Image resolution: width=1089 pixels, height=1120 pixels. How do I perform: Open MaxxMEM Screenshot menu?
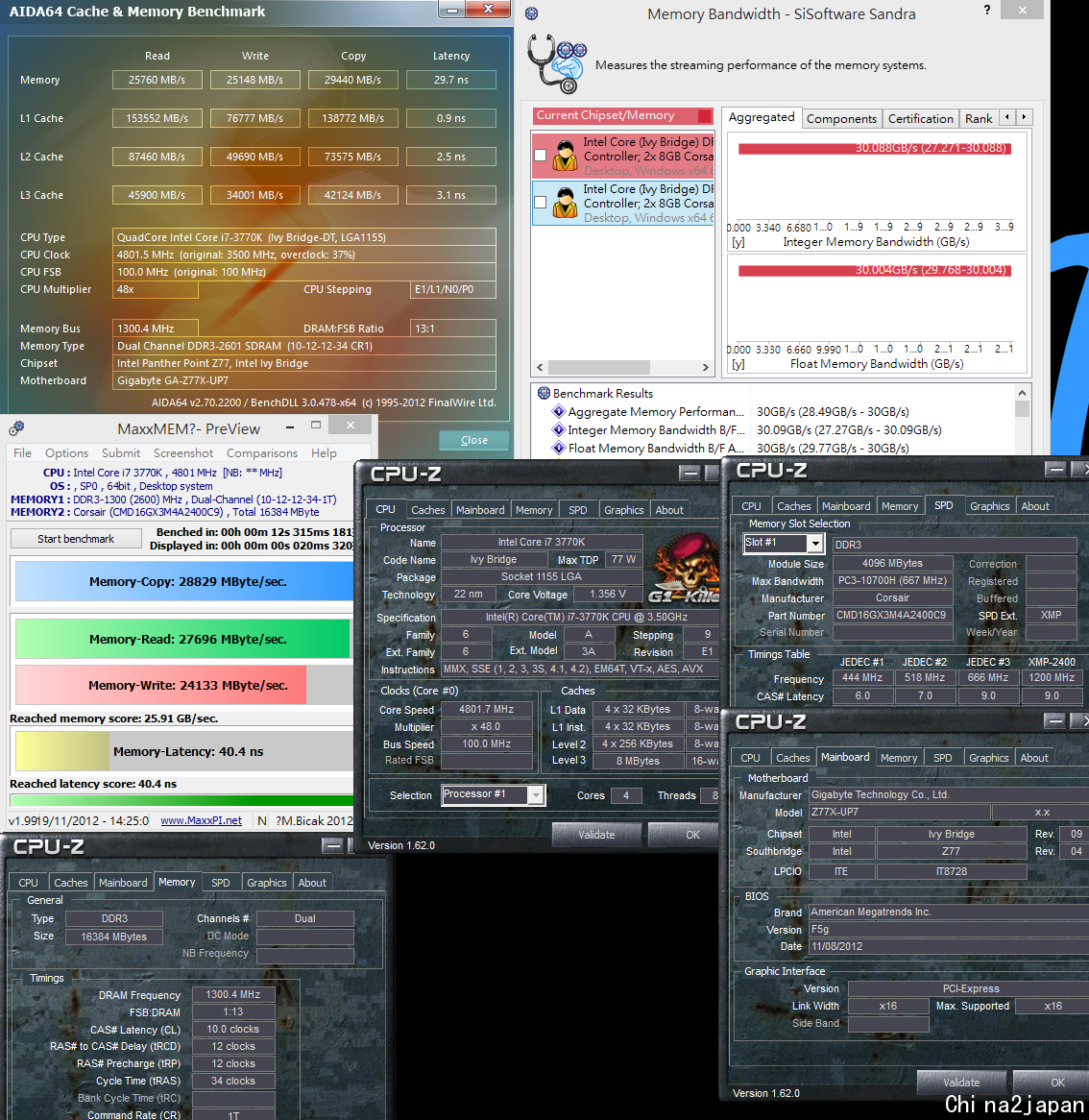click(183, 452)
